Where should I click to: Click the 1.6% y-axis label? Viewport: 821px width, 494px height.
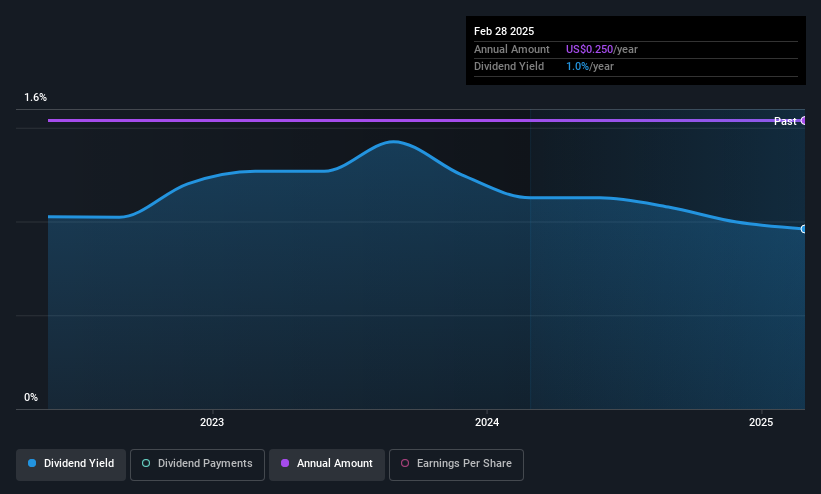[x=35, y=97]
